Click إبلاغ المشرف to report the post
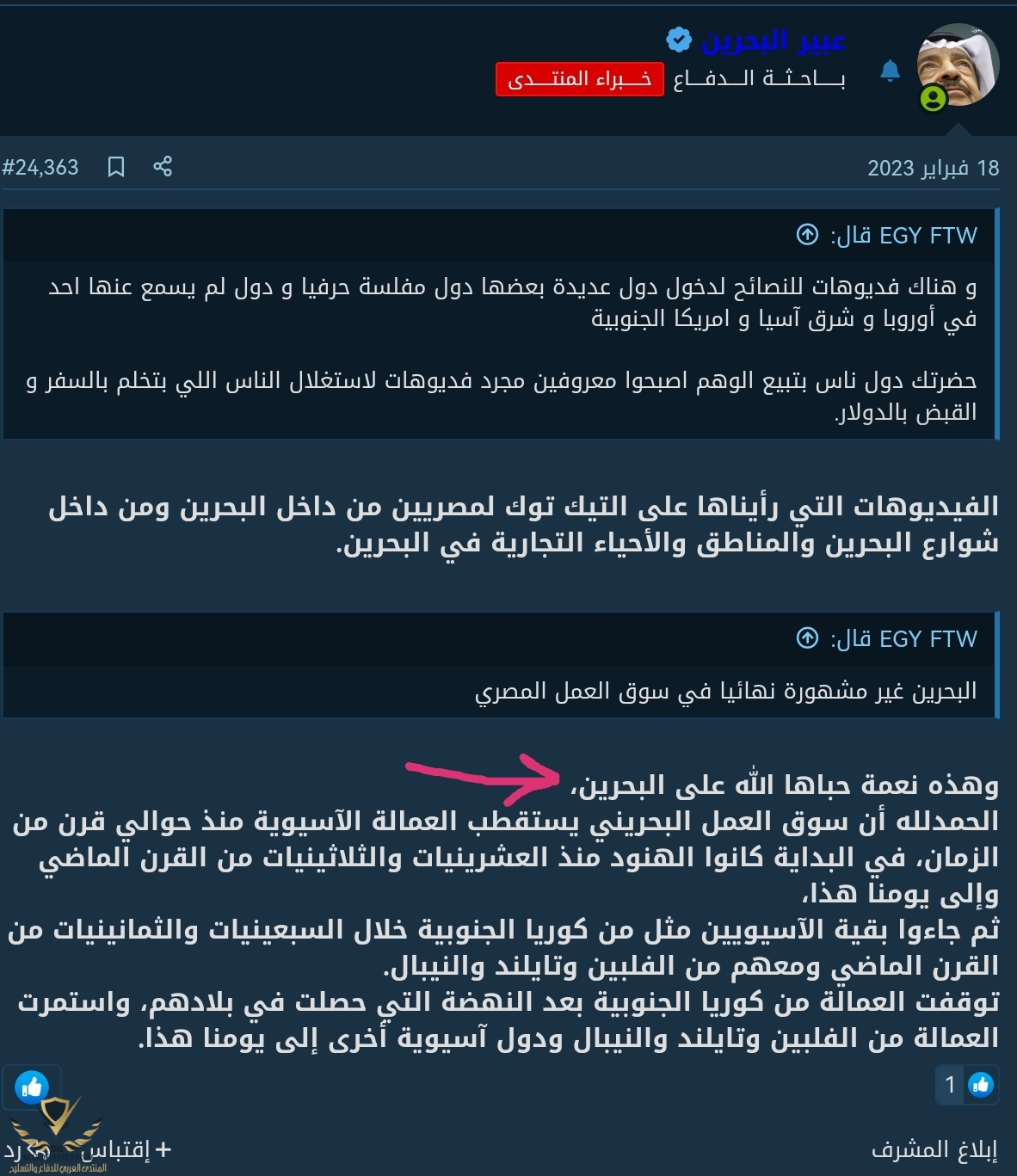The height and width of the screenshot is (1176, 1017). [934, 1150]
